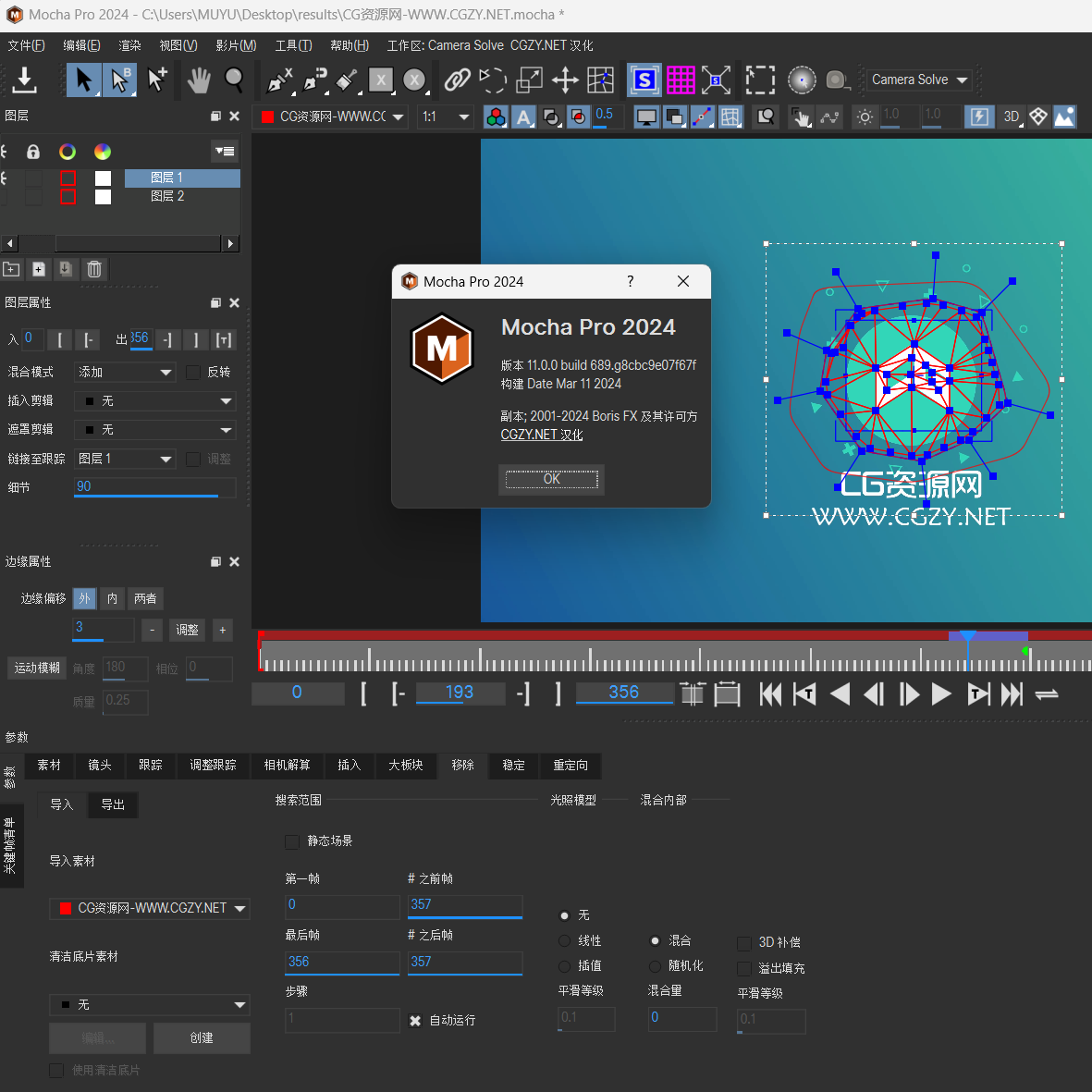Open the layer panel options menu icon
This screenshot has width=1092, height=1092.
225,151
